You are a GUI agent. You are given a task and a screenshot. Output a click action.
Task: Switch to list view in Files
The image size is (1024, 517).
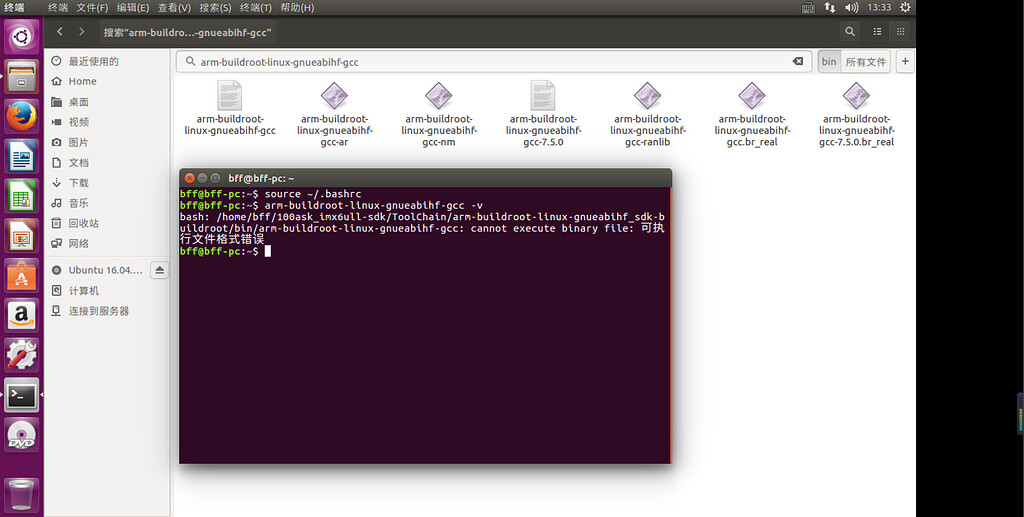[878, 31]
